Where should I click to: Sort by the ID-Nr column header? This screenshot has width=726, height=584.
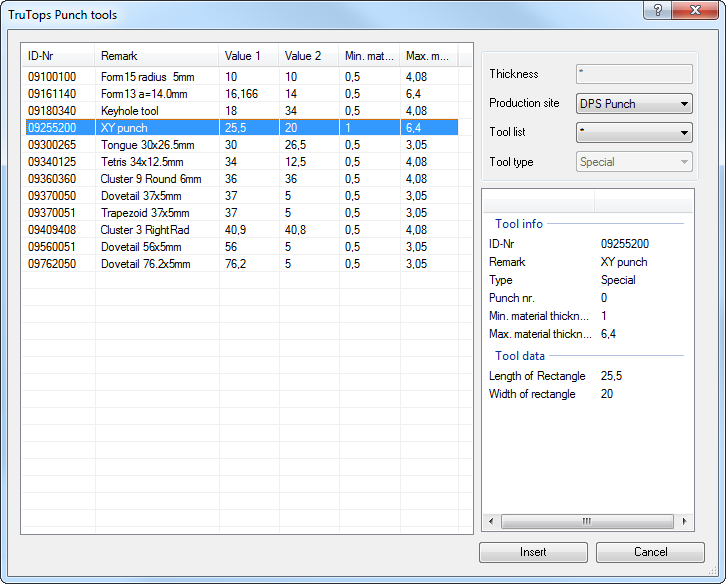[58, 56]
